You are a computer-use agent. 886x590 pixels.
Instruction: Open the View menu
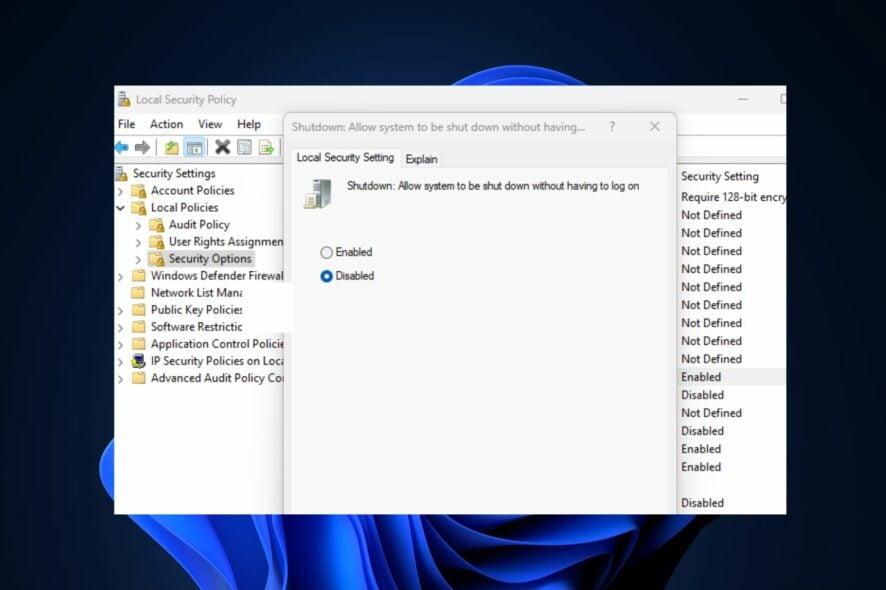(210, 123)
